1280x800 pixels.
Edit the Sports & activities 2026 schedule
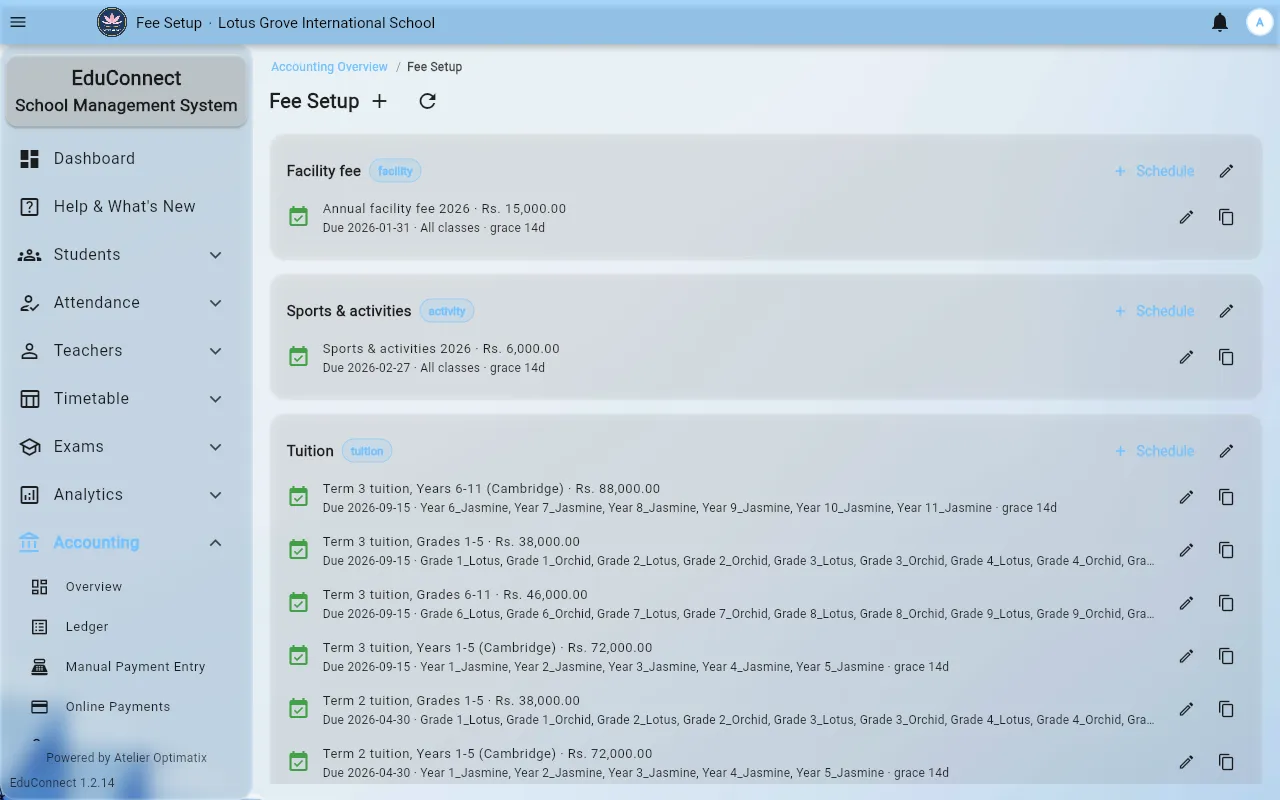click(x=1186, y=357)
